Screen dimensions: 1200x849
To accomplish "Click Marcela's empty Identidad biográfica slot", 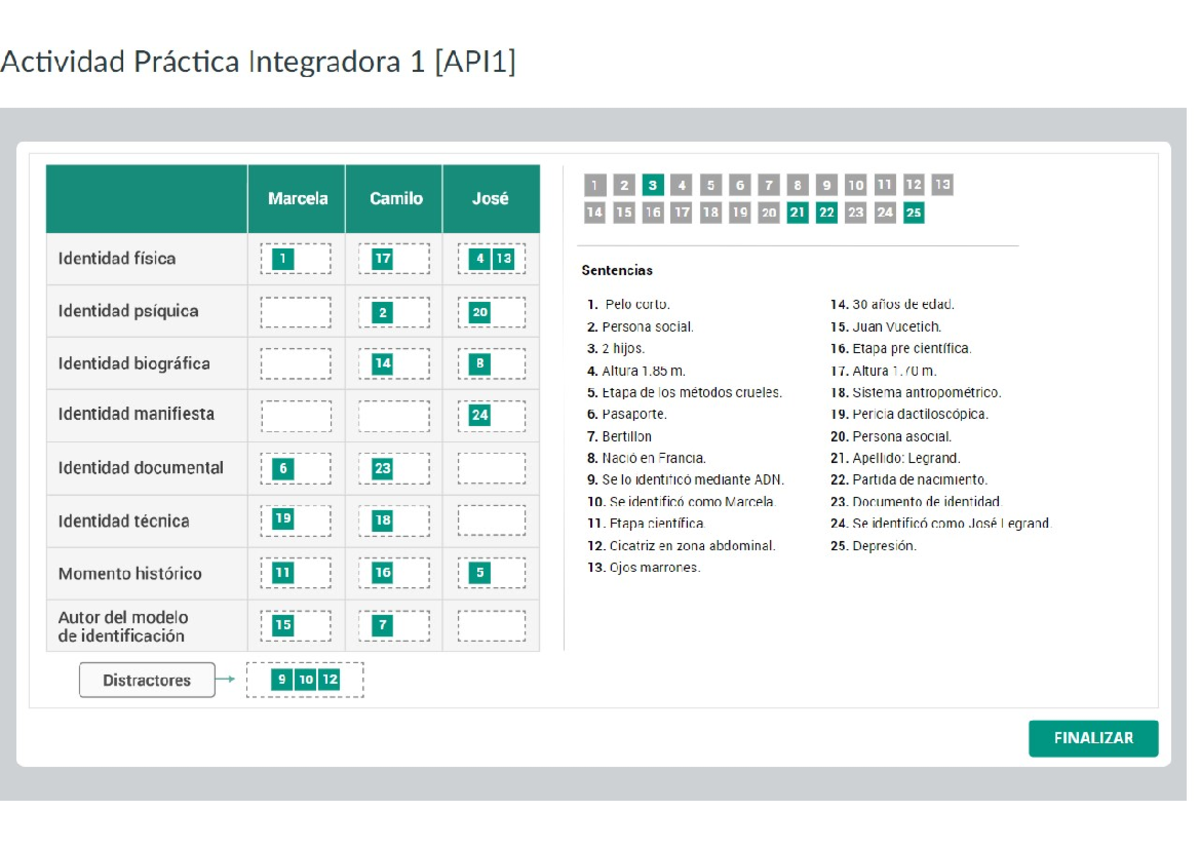I will point(296,363).
